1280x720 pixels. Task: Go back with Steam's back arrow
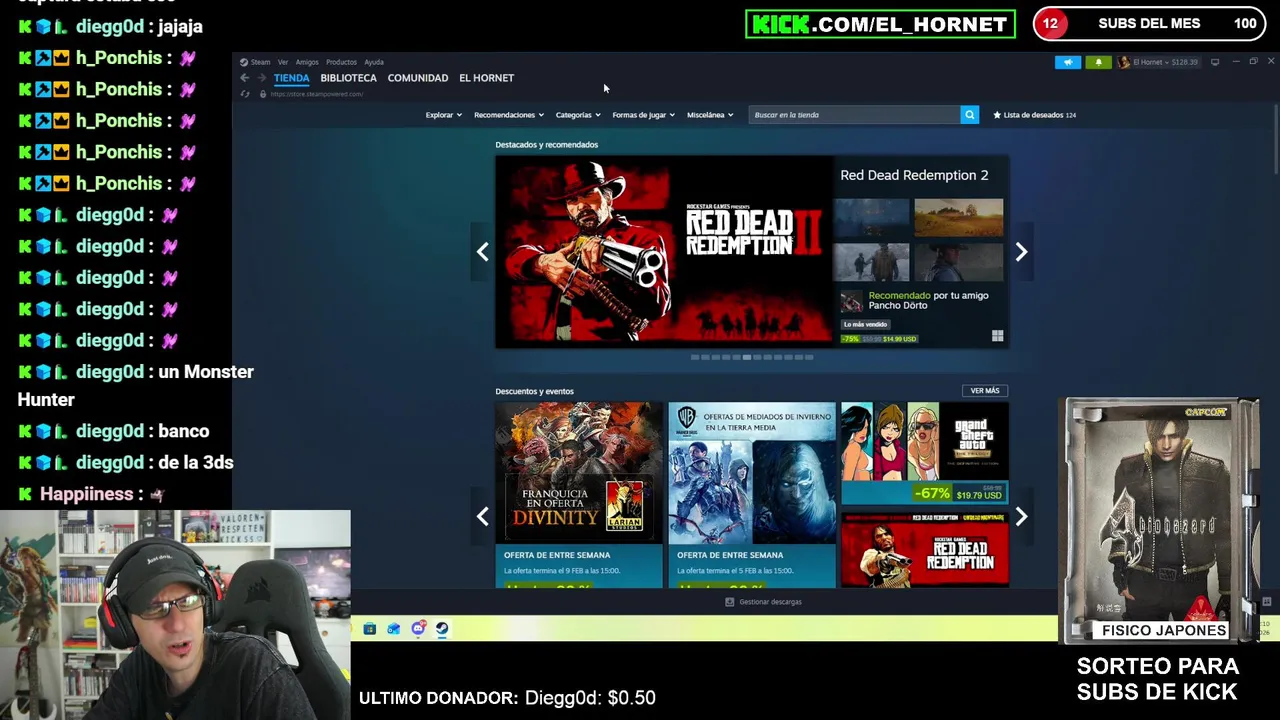click(245, 78)
